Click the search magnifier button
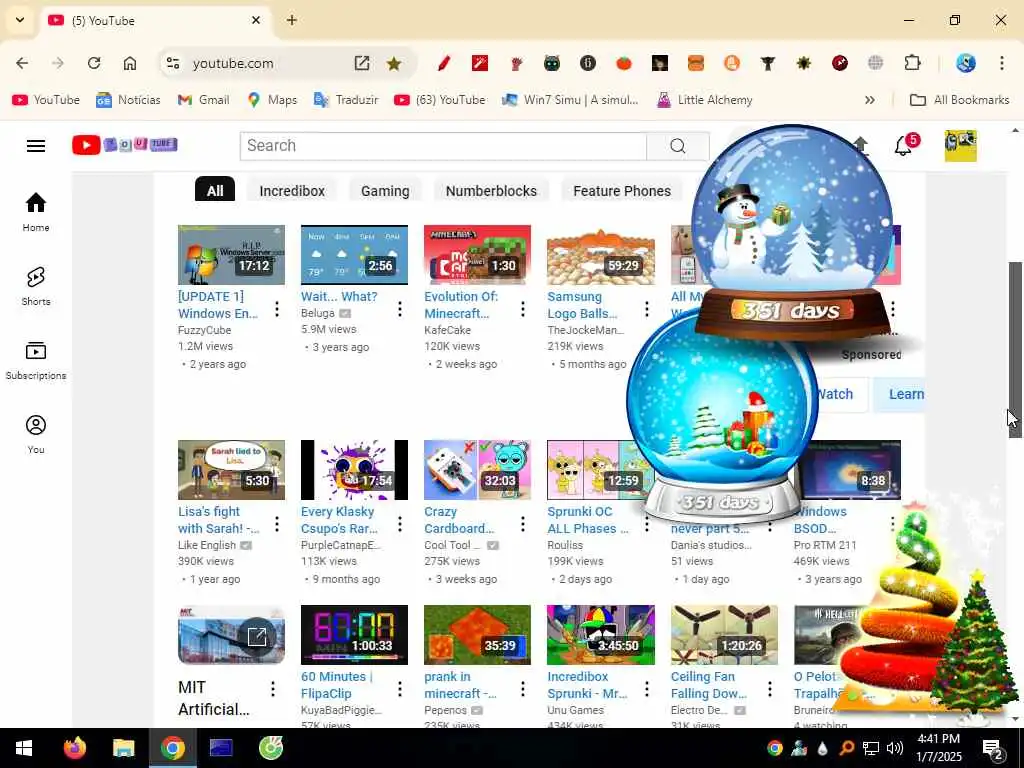1024x768 pixels. (678, 146)
